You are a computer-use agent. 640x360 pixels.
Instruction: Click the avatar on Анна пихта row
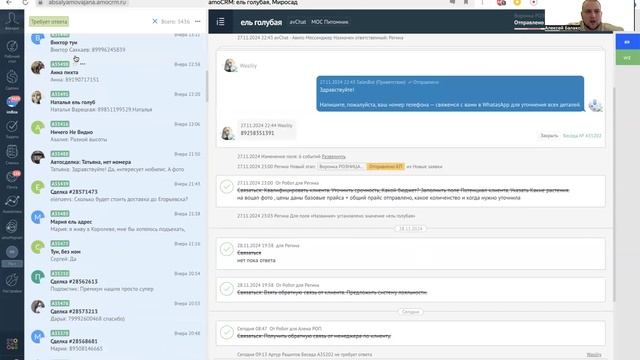(38, 67)
